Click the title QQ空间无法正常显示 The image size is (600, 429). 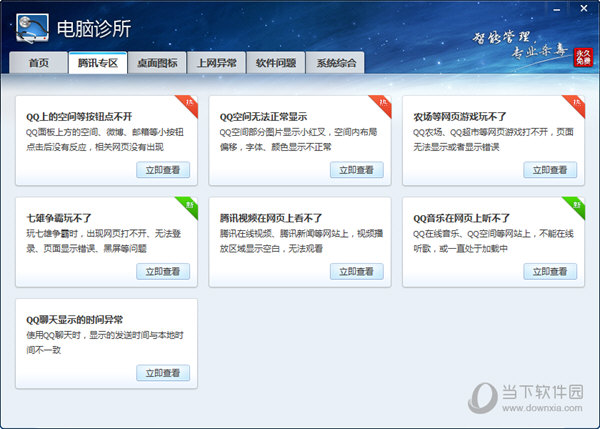pos(263,117)
